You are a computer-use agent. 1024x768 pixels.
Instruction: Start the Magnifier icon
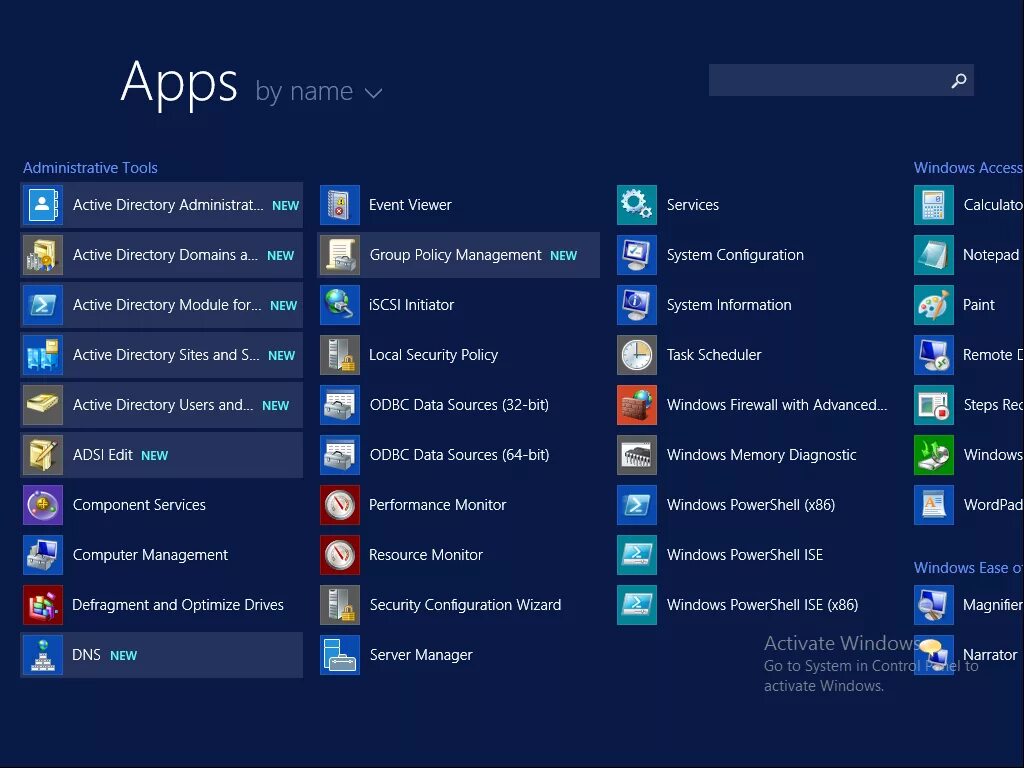click(x=934, y=605)
